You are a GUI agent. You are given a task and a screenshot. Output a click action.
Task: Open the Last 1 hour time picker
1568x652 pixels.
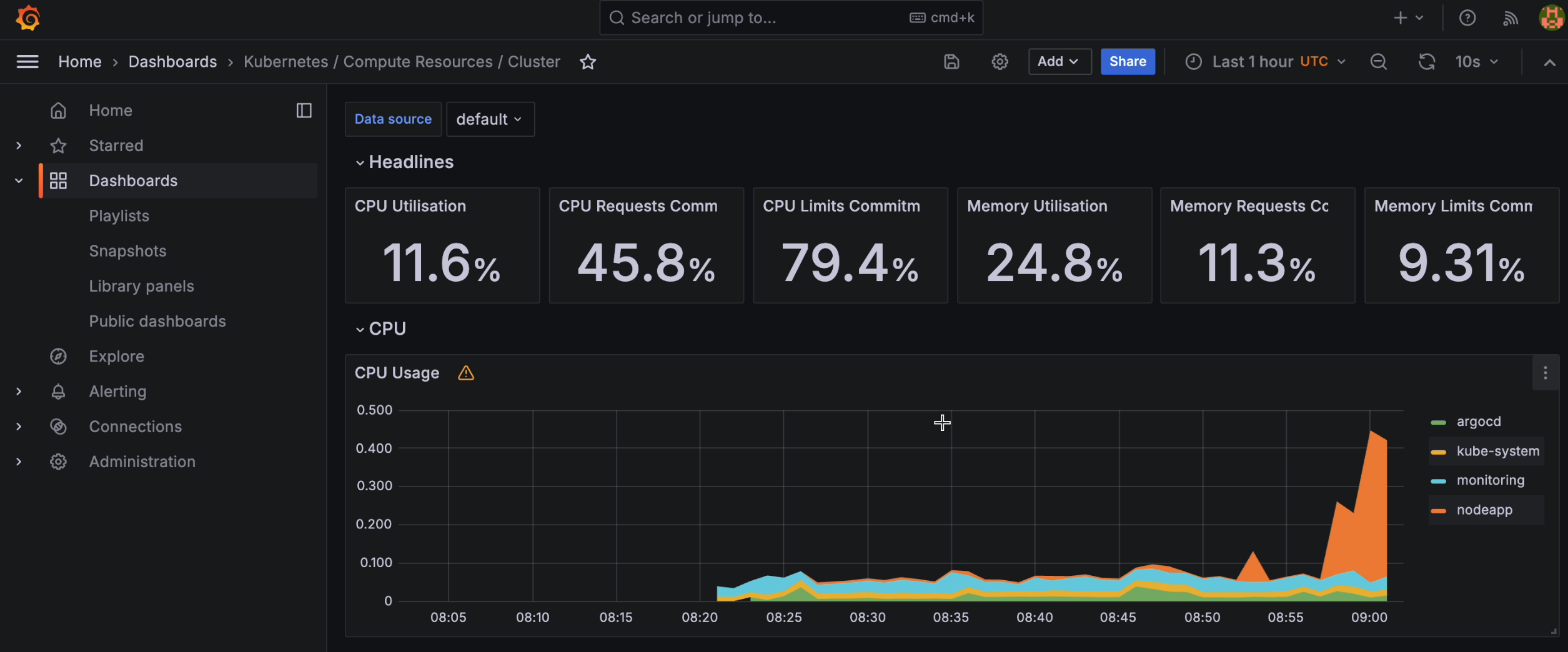tap(1266, 62)
